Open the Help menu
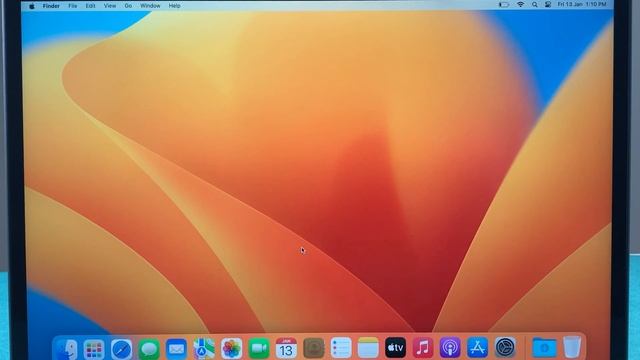The height and width of the screenshot is (360, 640). (x=174, y=6)
